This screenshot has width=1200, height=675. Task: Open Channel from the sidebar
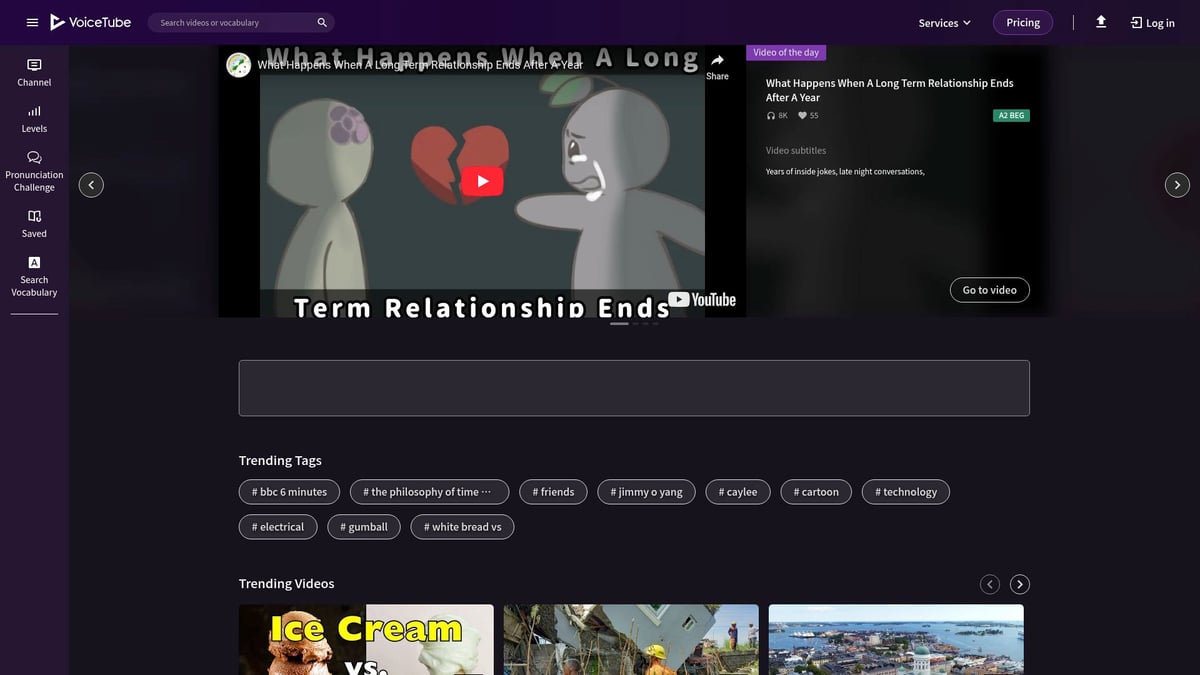click(34, 72)
